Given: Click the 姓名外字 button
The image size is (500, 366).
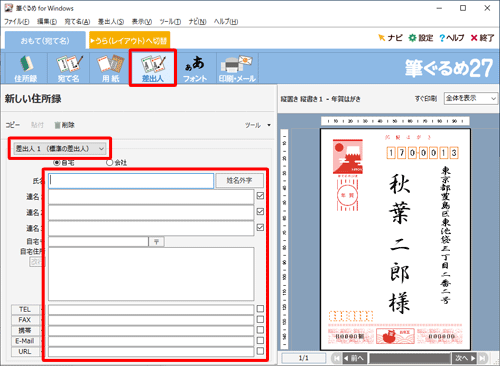Looking at the screenshot, I should 239,181.
